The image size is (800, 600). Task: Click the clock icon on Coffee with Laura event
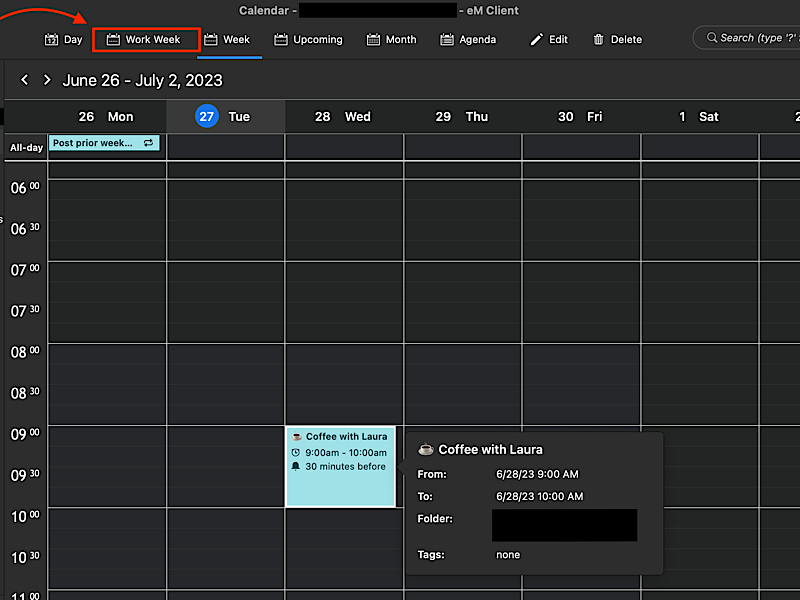[x=295, y=451]
